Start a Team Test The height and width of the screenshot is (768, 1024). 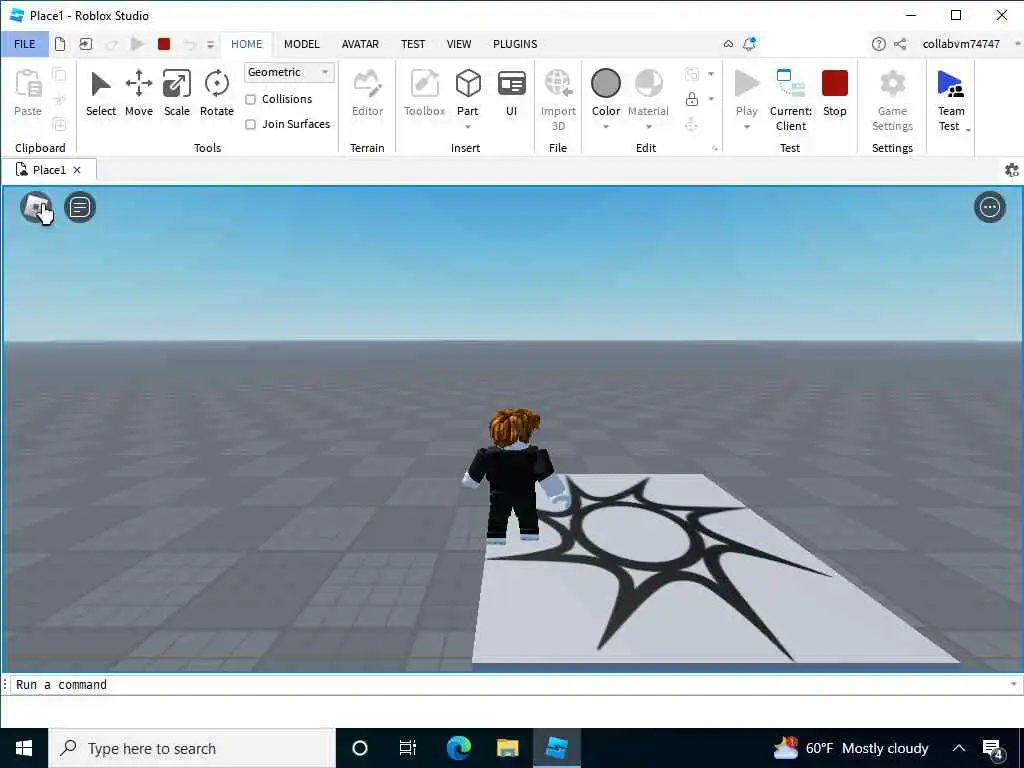(x=950, y=99)
